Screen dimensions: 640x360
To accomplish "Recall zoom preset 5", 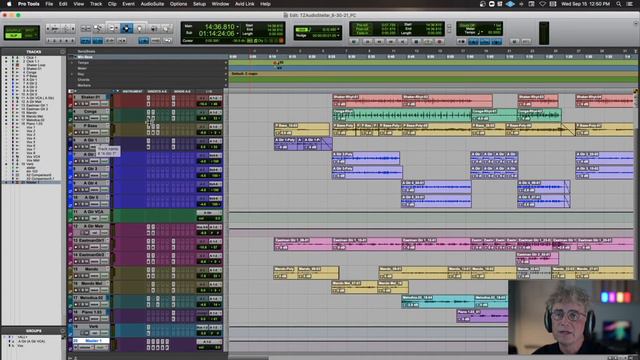I will (73, 41).
